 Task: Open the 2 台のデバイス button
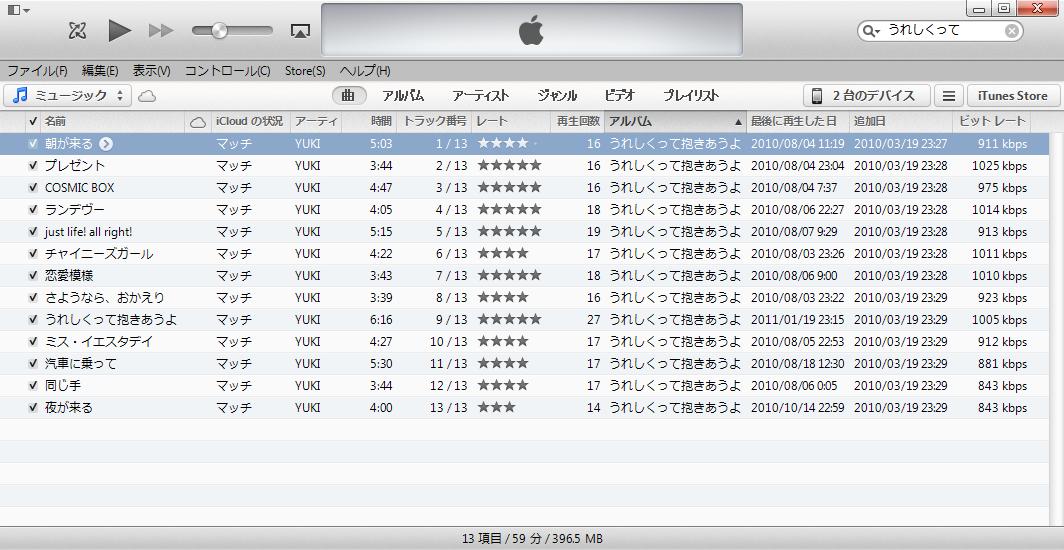tap(866, 96)
